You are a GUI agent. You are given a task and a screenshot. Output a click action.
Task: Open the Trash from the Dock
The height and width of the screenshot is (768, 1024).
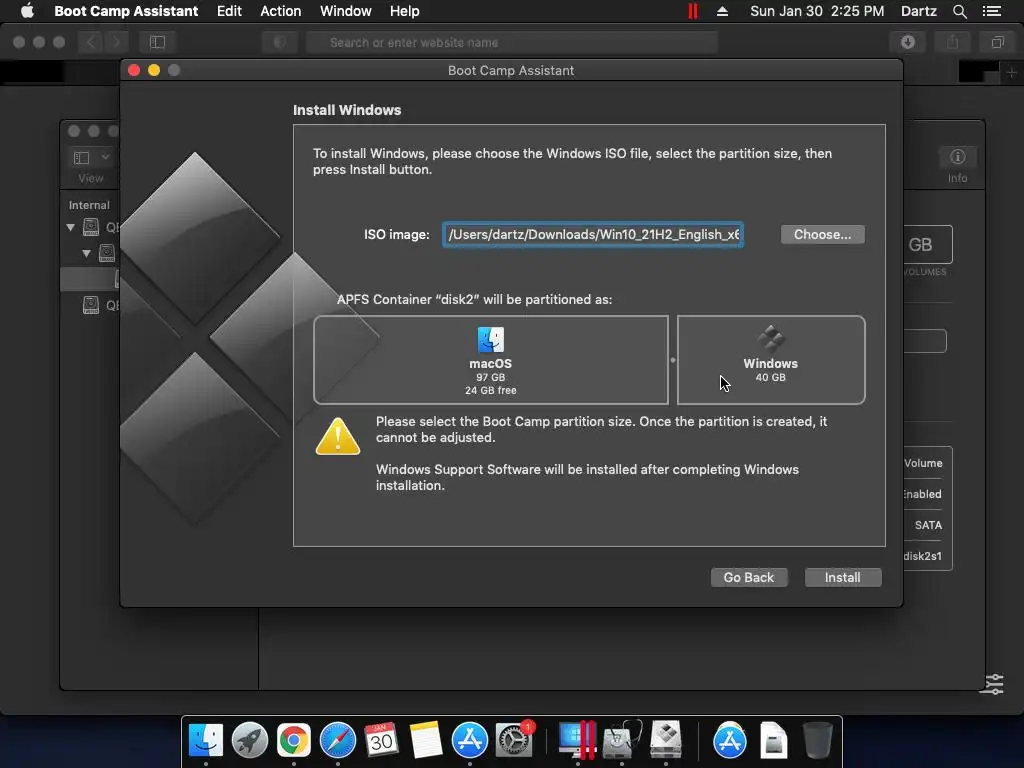click(x=817, y=740)
